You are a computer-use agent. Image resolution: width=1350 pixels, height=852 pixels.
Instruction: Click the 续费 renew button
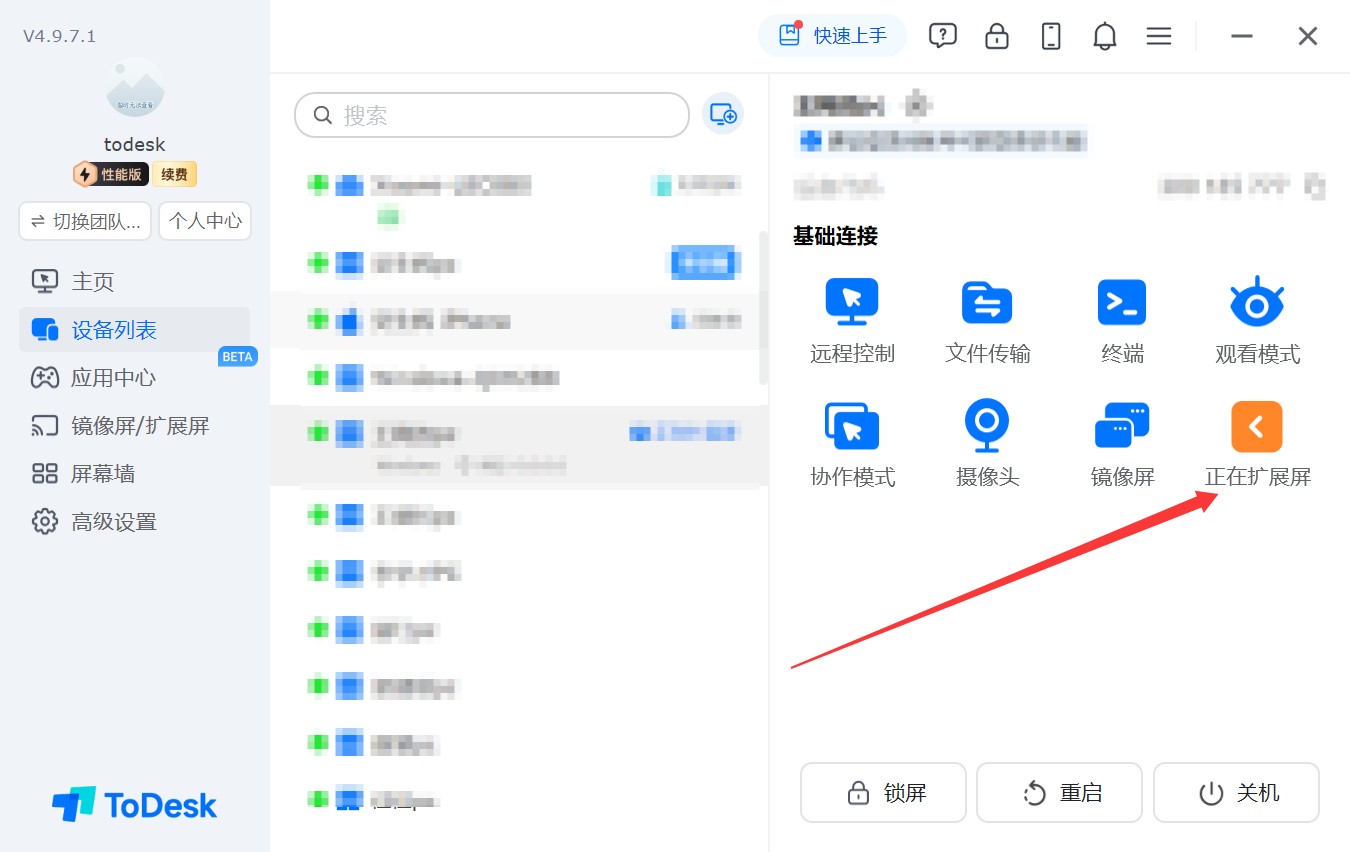pyautogui.click(x=175, y=175)
